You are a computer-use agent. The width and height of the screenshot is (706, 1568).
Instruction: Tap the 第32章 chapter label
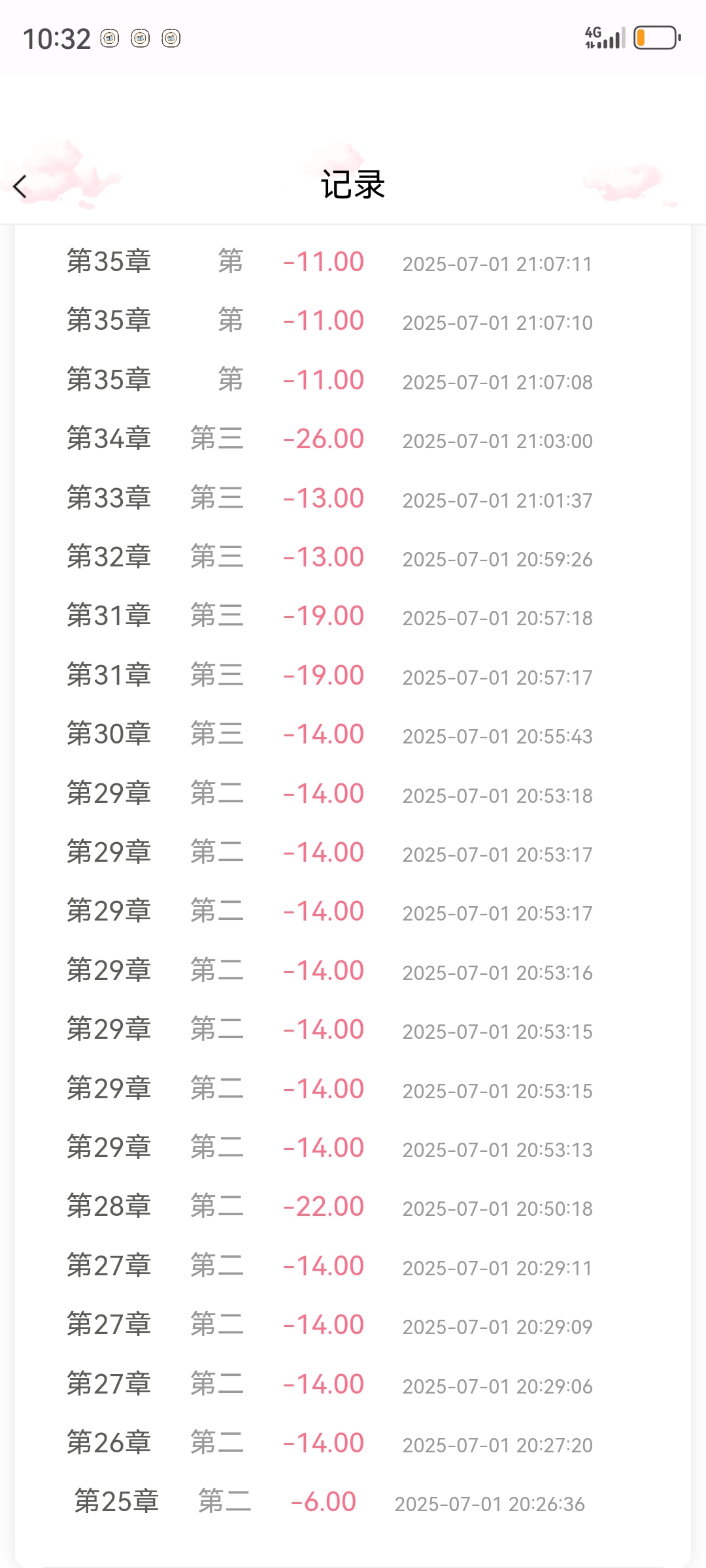click(109, 557)
